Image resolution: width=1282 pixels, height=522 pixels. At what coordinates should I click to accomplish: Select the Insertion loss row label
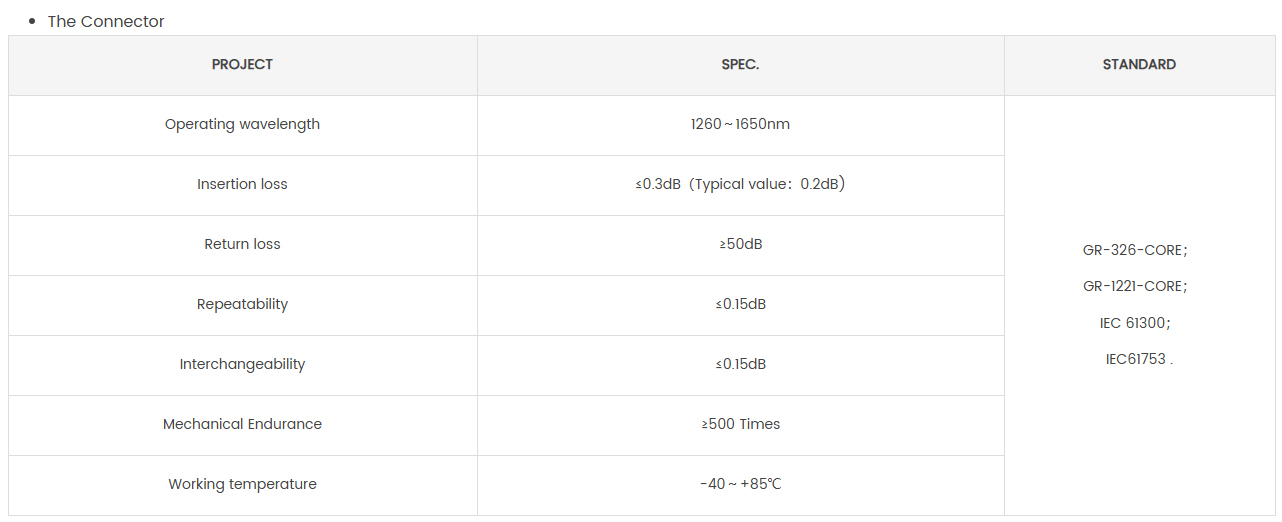[x=242, y=184]
